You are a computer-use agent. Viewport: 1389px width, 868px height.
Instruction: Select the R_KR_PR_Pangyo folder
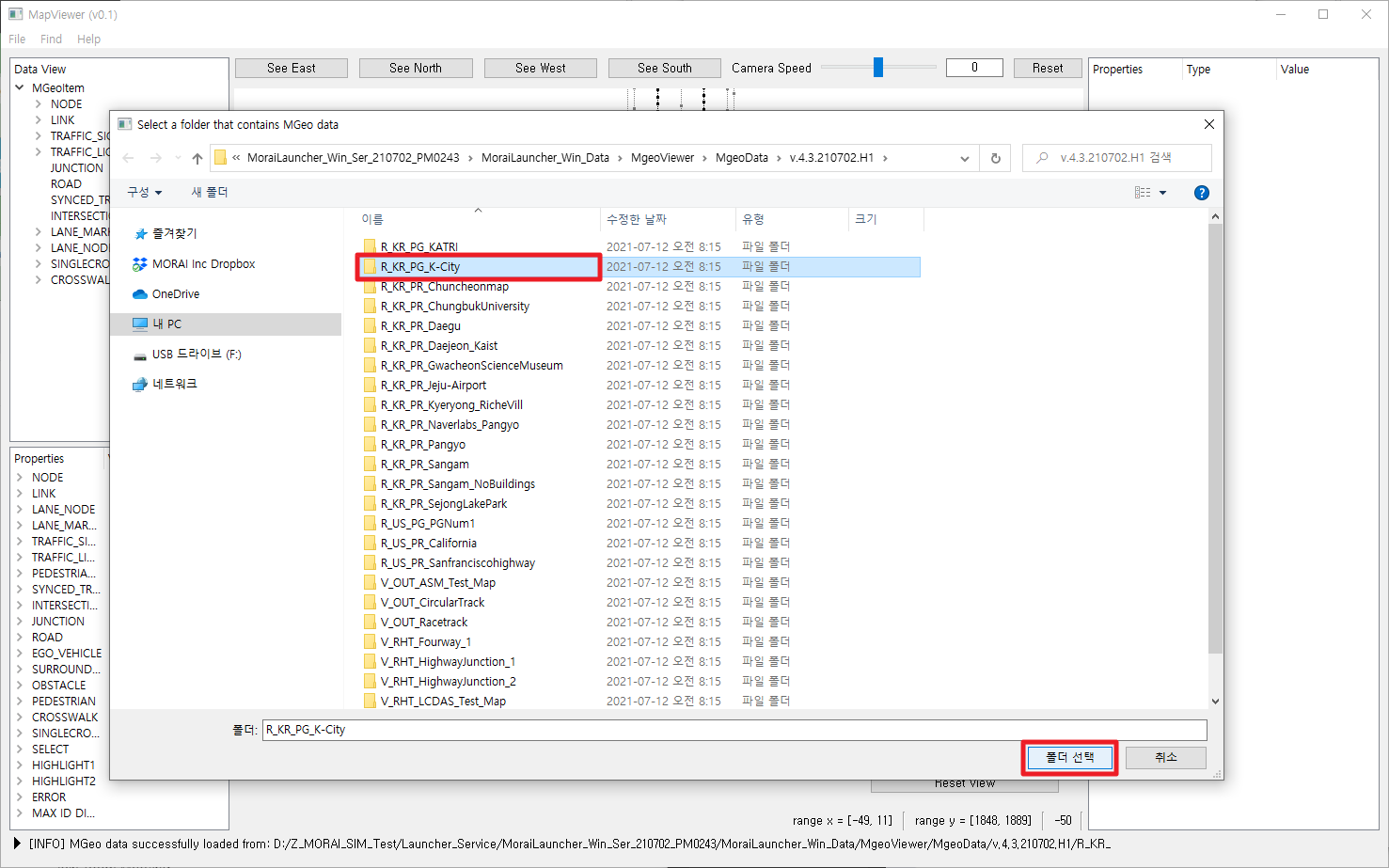[422, 445]
